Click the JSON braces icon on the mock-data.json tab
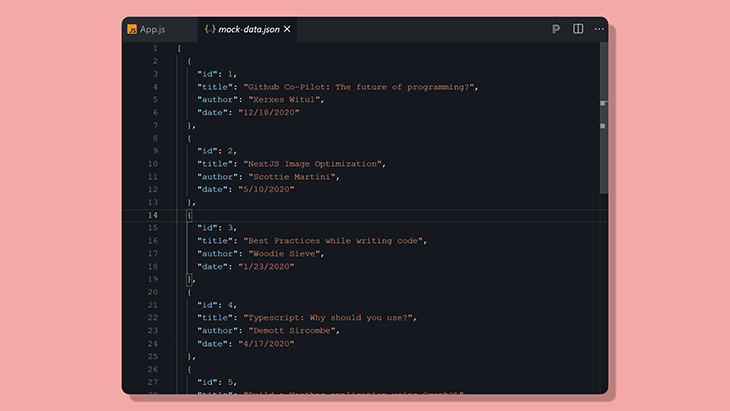This screenshot has height=411, width=730. [210, 30]
